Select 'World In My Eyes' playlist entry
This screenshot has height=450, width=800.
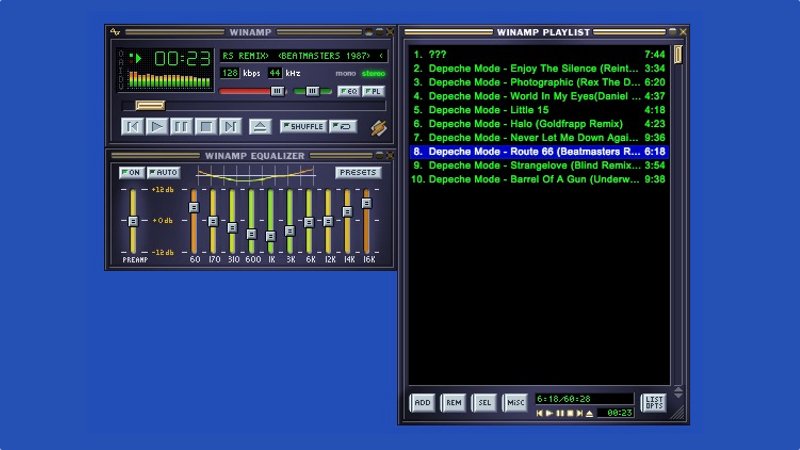coord(539,96)
